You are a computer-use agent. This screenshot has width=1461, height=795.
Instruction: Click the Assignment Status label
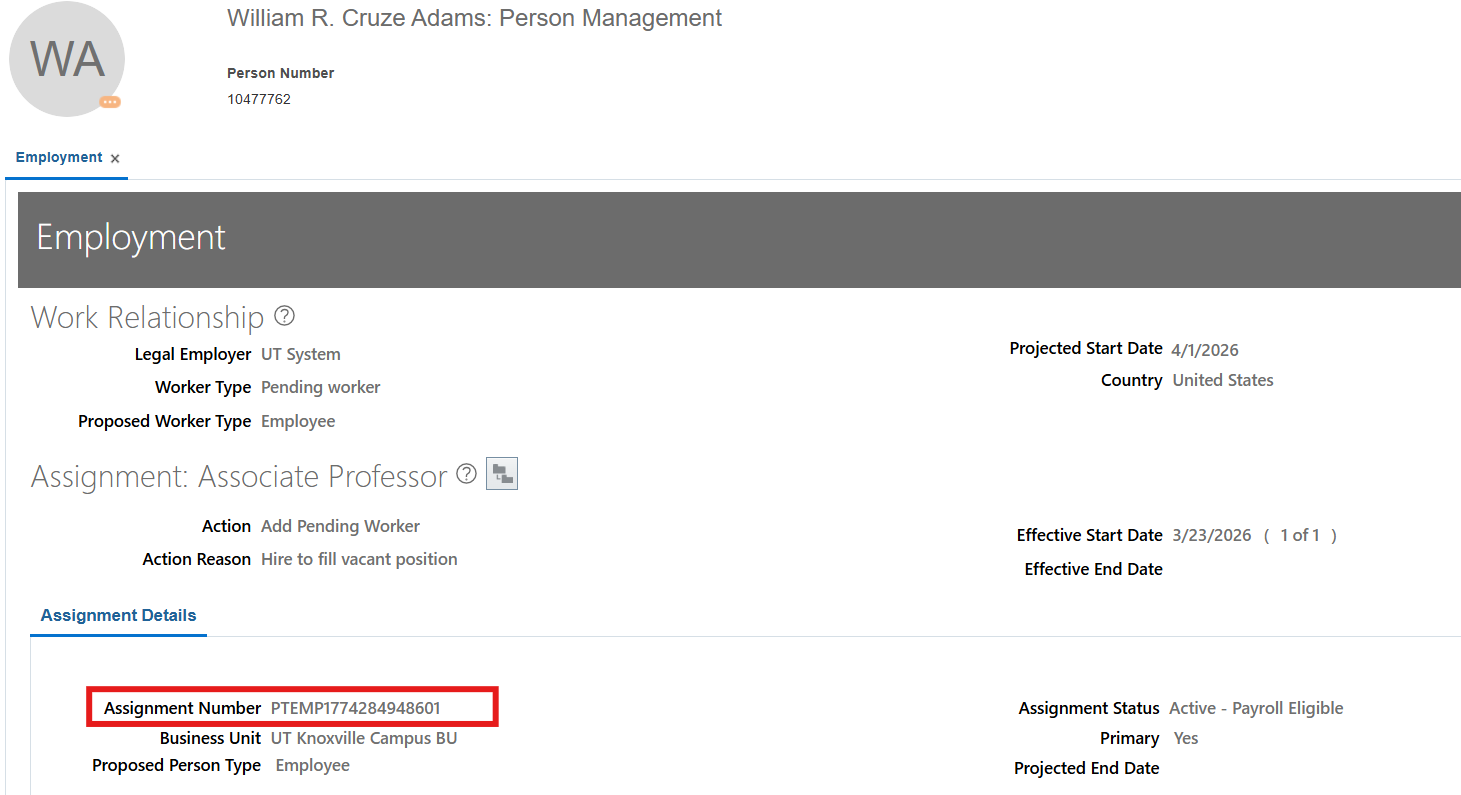pos(1089,708)
